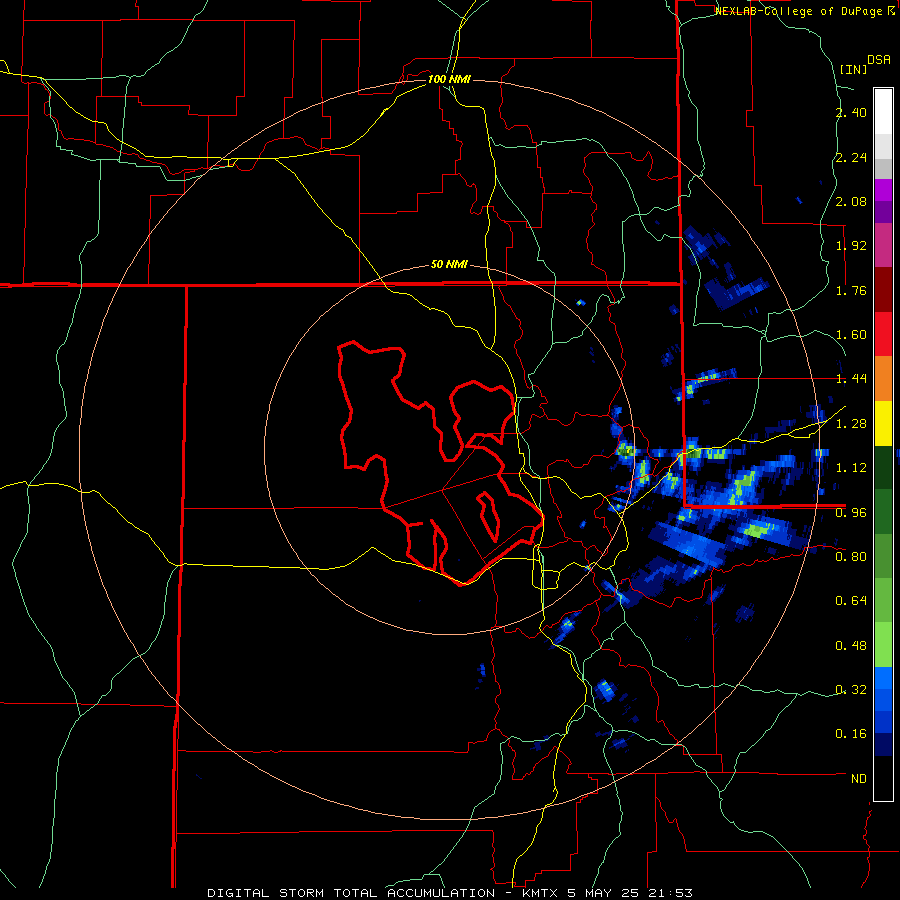The image size is (900, 900).
Task: Click the 0.48 scale value
Action: pyautogui.click(x=851, y=646)
